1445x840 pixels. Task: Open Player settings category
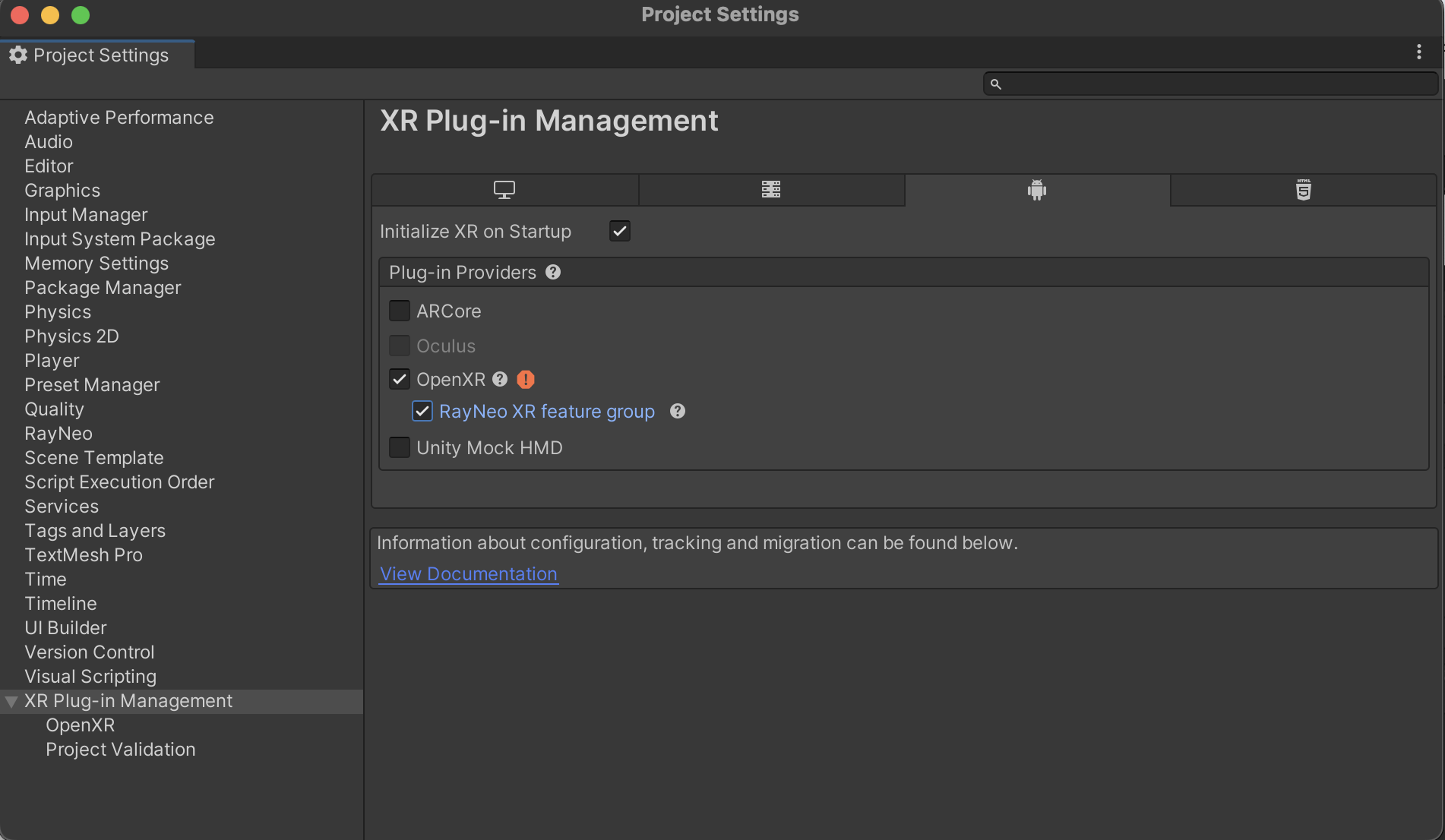tap(52, 361)
